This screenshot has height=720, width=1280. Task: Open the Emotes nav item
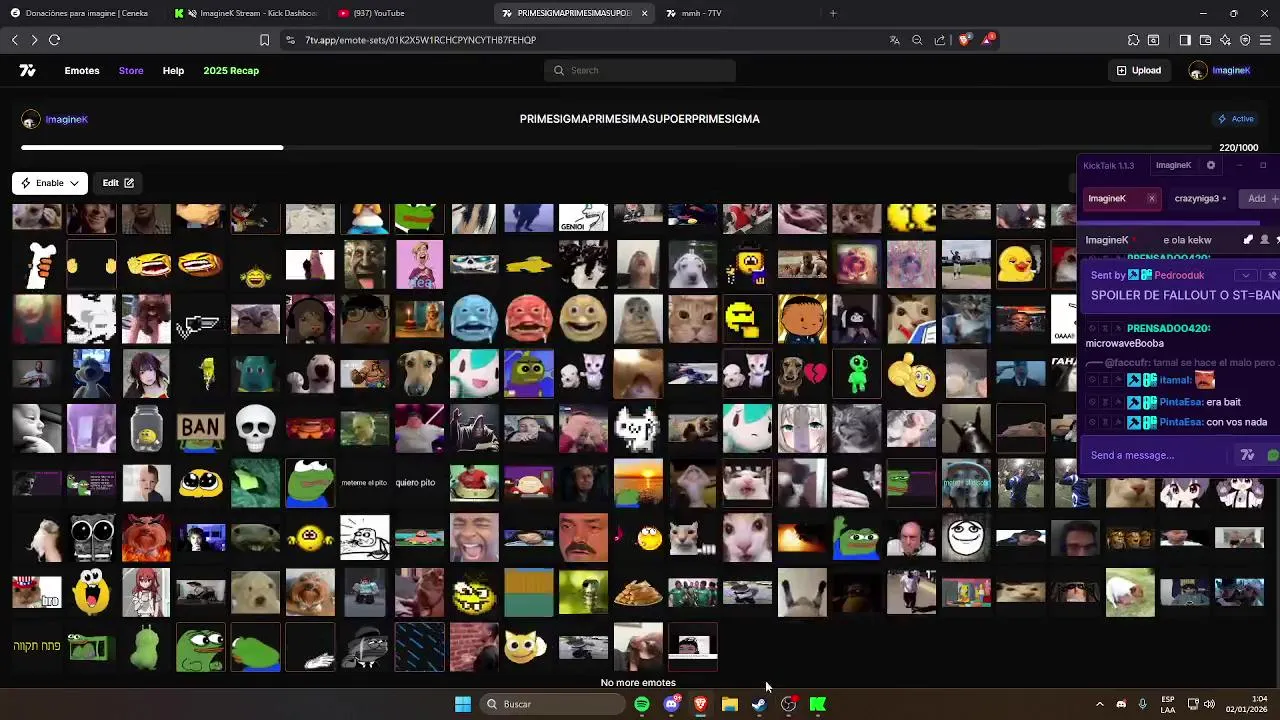(82, 70)
